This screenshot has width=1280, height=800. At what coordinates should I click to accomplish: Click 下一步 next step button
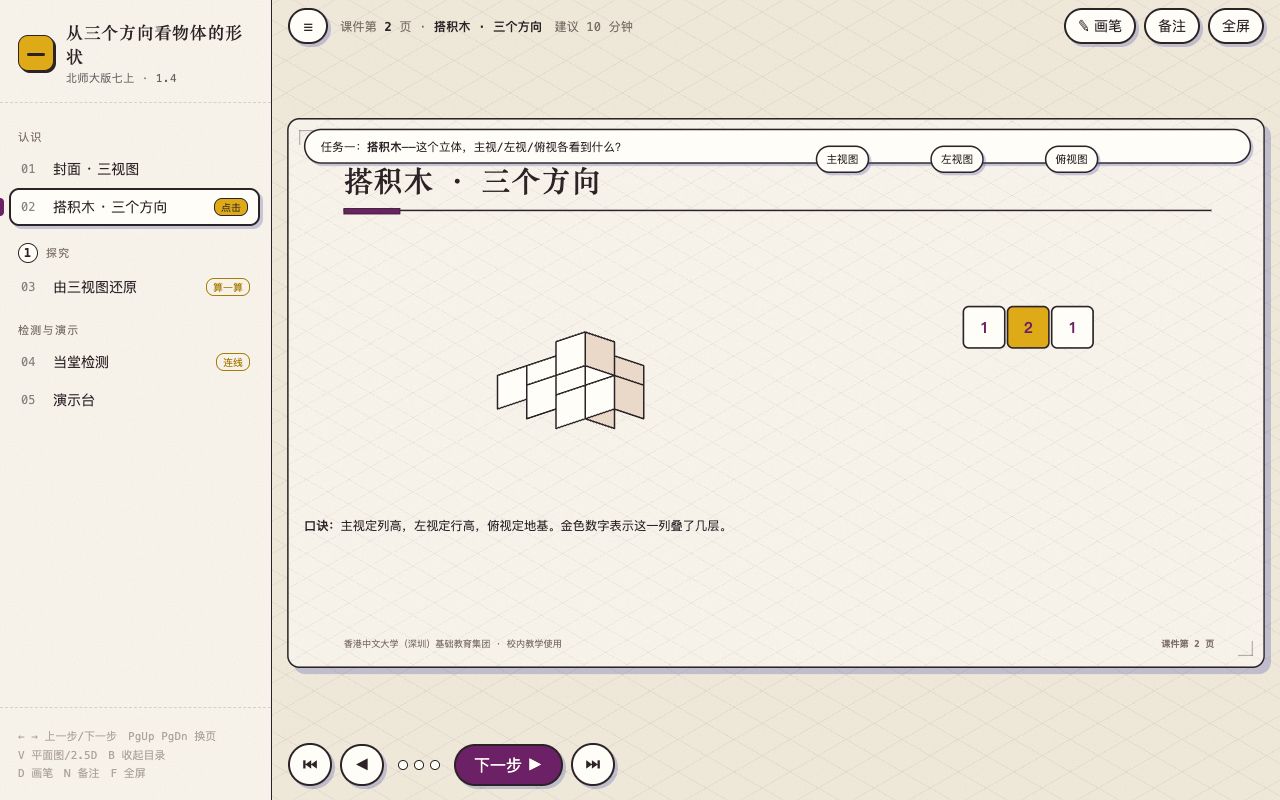tap(508, 765)
